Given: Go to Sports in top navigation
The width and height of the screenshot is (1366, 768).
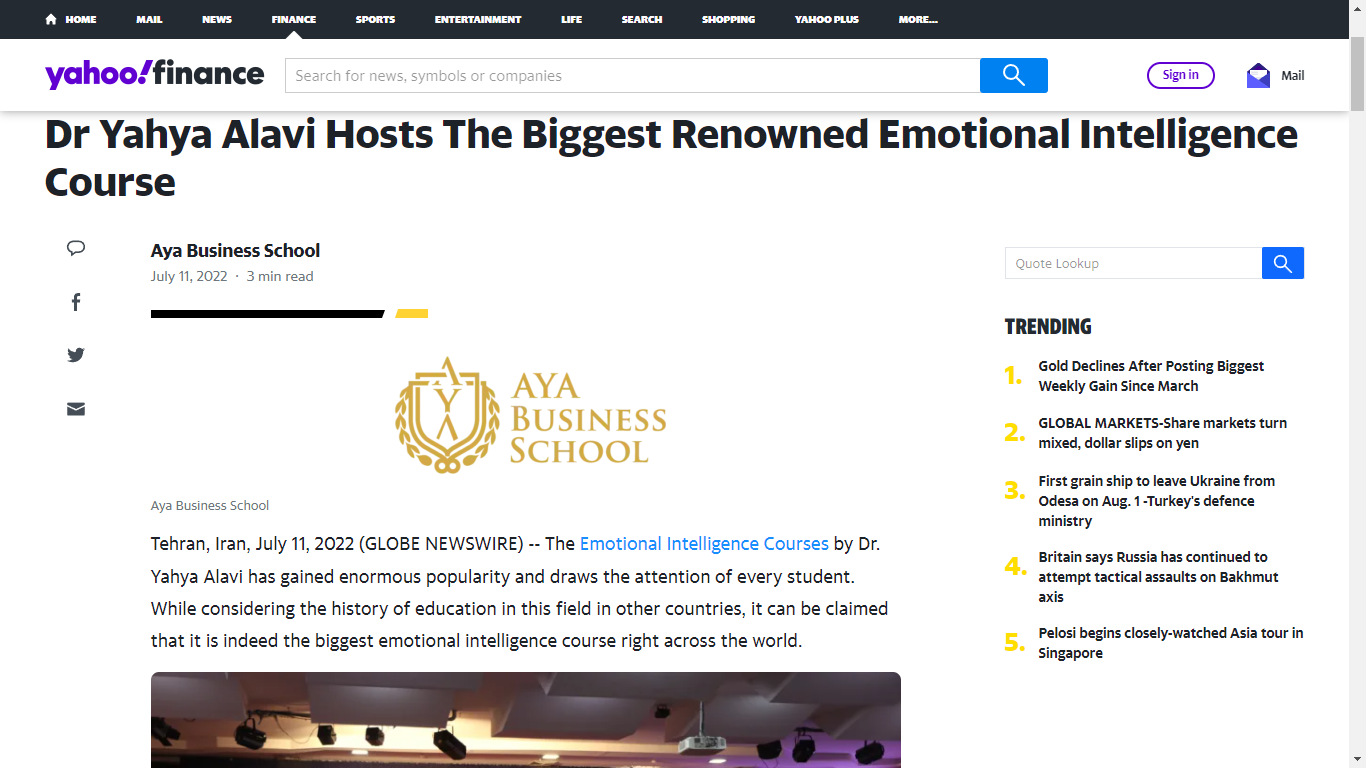Looking at the screenshot, I should tap(375, 19).
